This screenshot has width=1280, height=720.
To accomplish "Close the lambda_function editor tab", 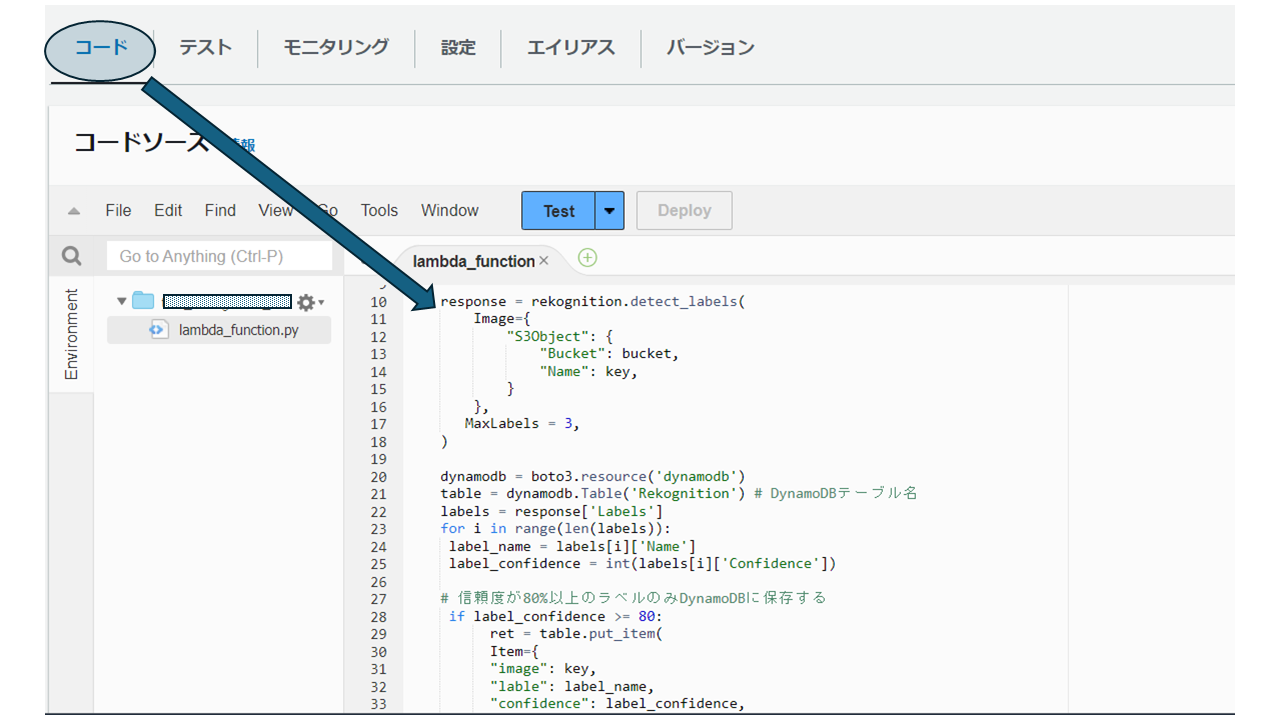I will coord(543,258).
